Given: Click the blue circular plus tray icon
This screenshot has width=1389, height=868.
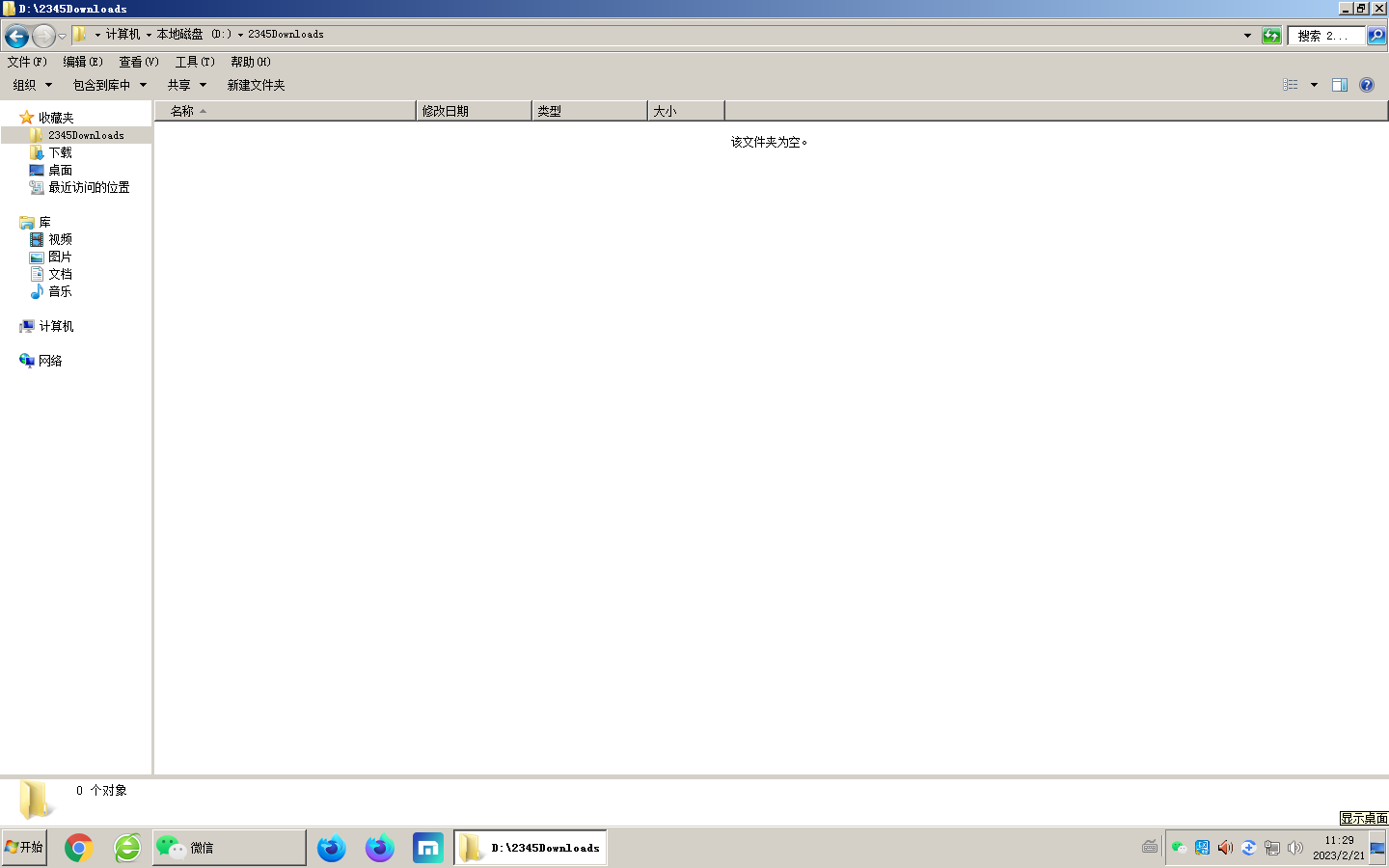Looking at the screenshot, I should point(1248,848).
